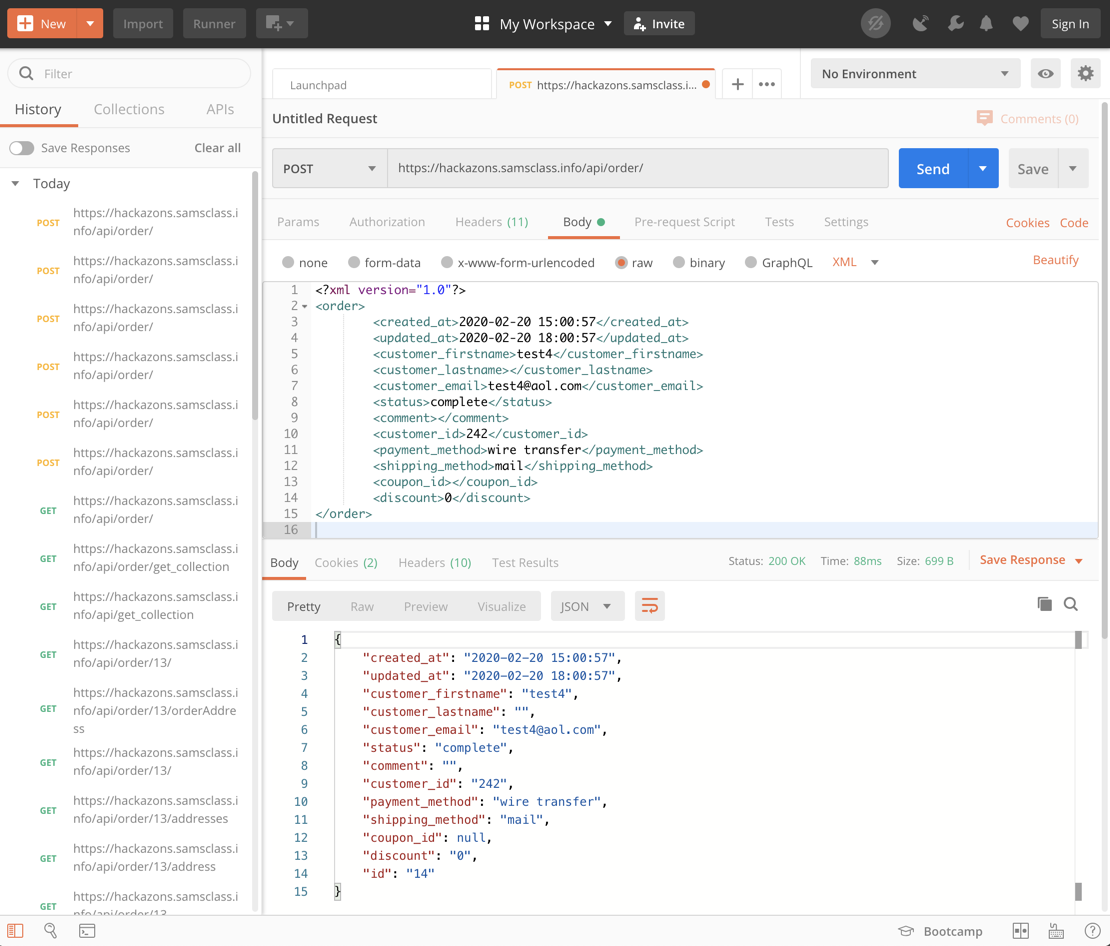Select the form-data body type

pyautogui.click(x=354, y=263)
